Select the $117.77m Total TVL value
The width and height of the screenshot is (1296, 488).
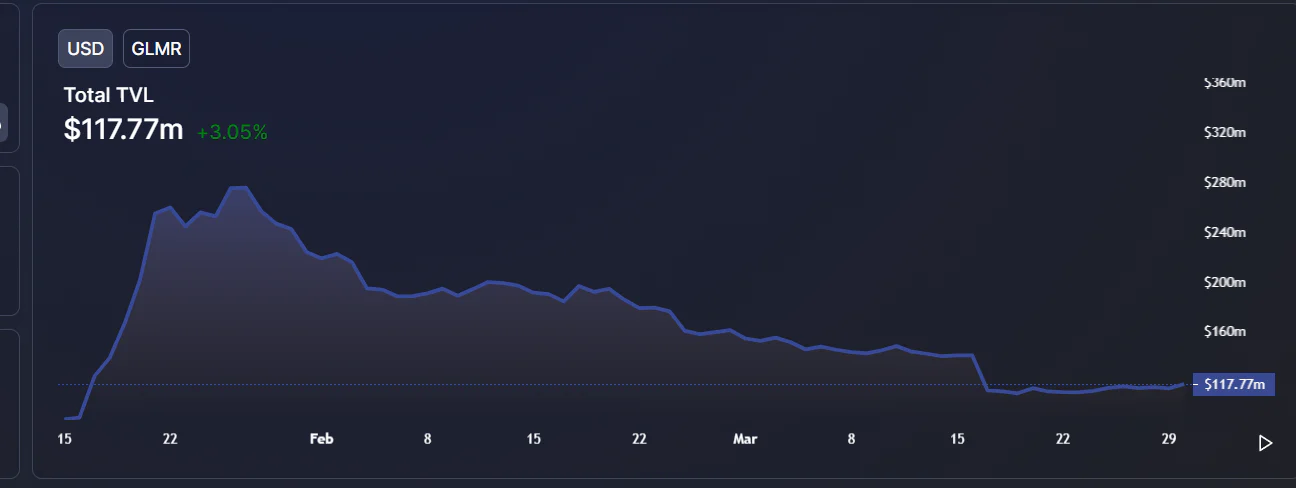click(124, 129)
